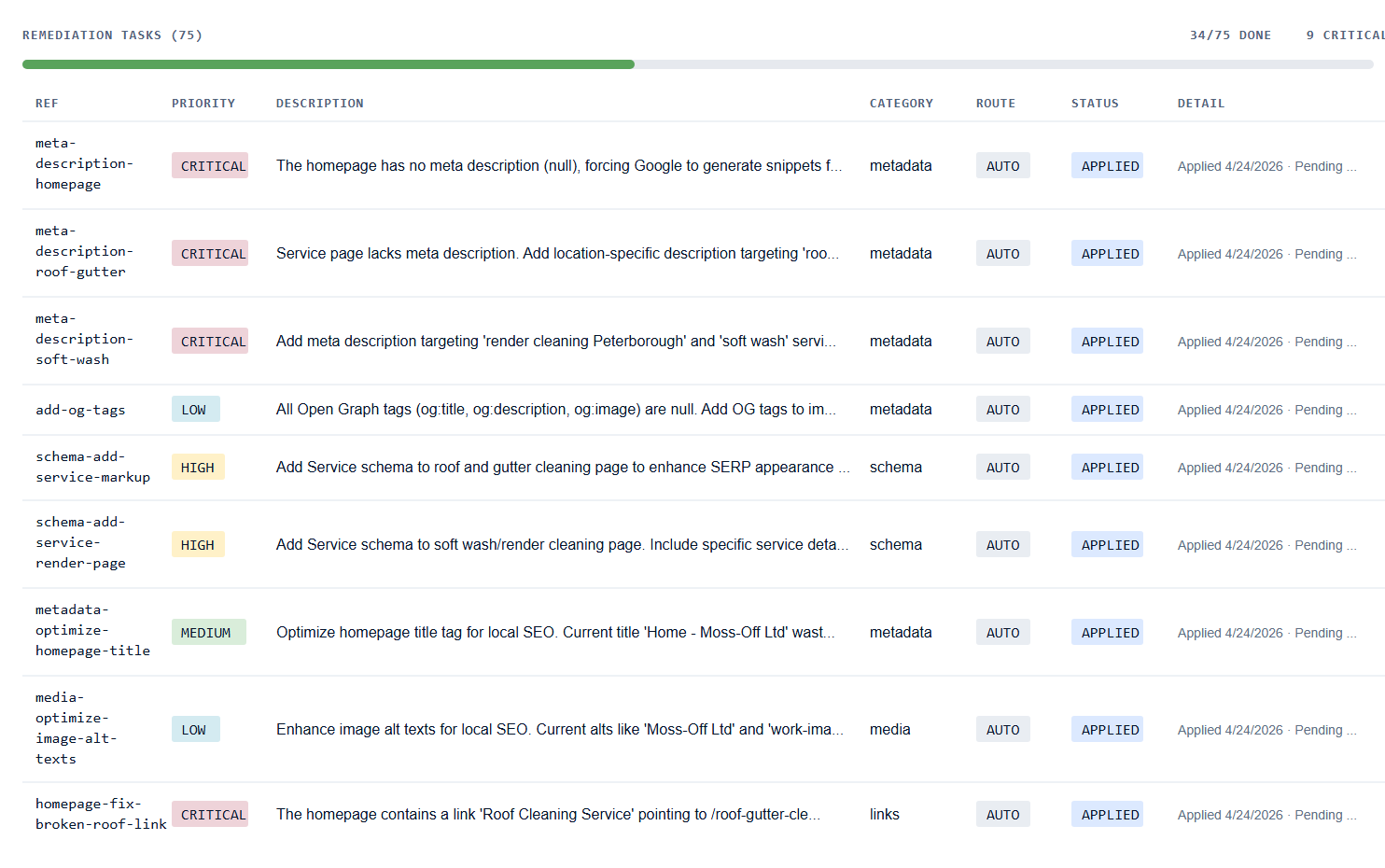The height and width of the screenshot is (868, 1385).
Task: Open the metadata-optimize-homepage-title task ref
Action: (92, 631)
